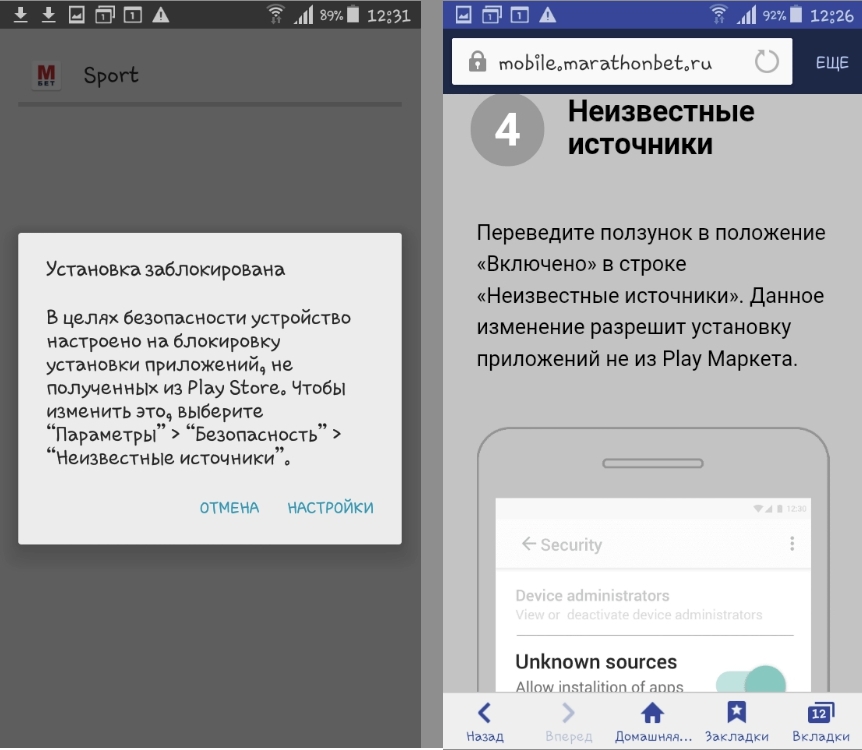Tap the image notification icon in right status bar
The height and width of the screenshot is (750, 862).
(x=463, y=15)
